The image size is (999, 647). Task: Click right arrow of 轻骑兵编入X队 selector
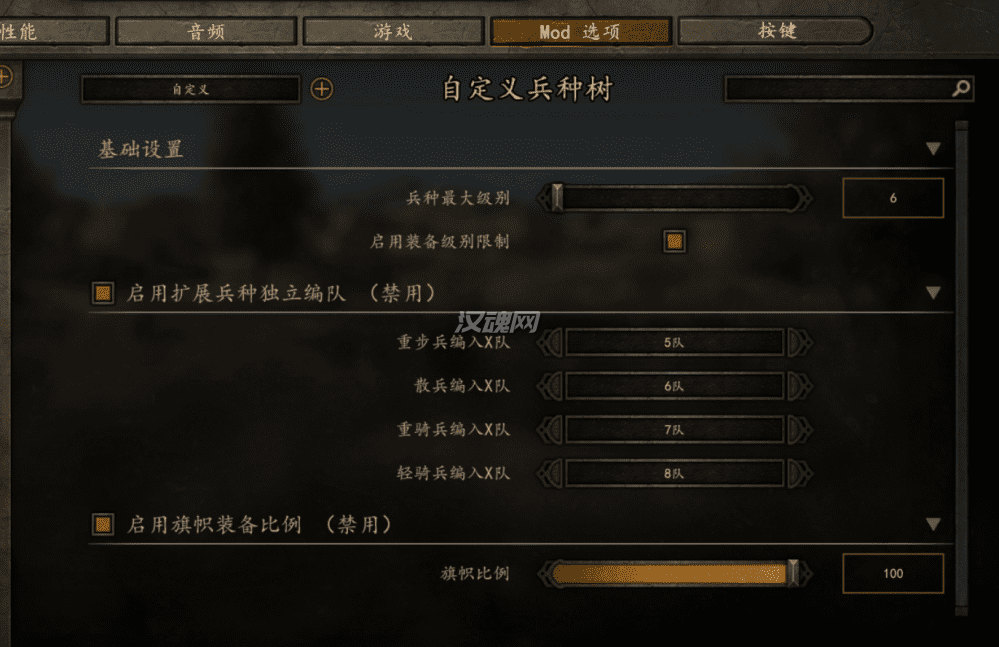(x=800, y=473)
